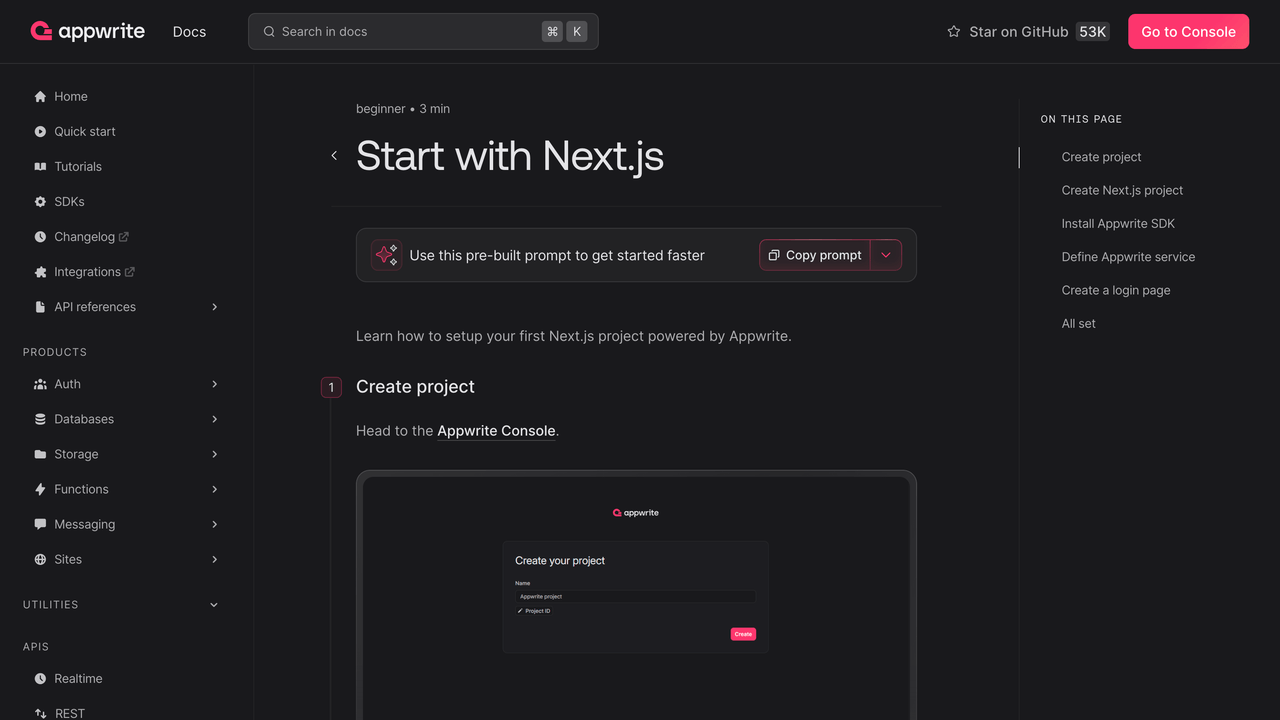
Task: Jump to Install Appwrite SDK section
Action: [1118, 223]
